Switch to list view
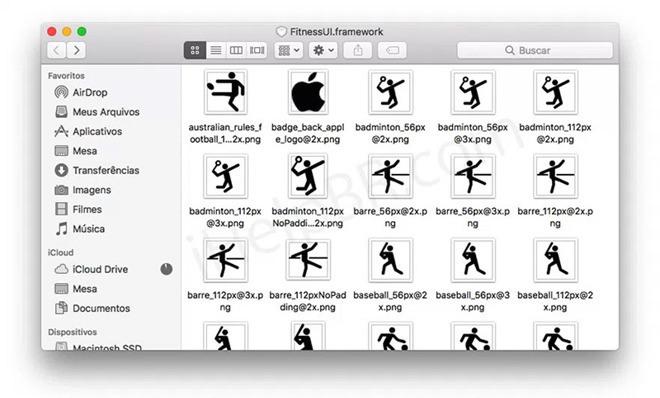 click(x=216, y=50)
